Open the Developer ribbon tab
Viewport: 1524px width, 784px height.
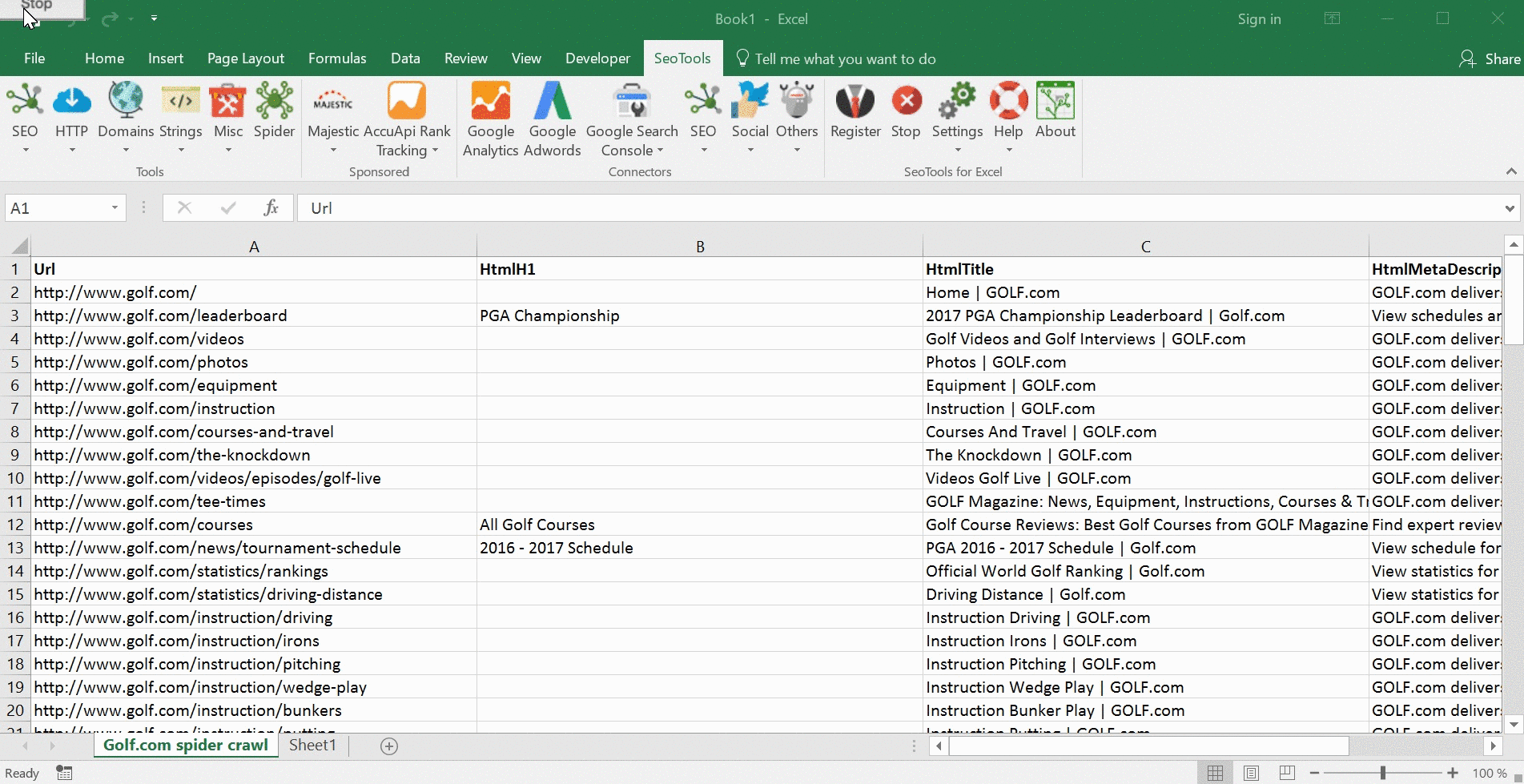point(597,58)
